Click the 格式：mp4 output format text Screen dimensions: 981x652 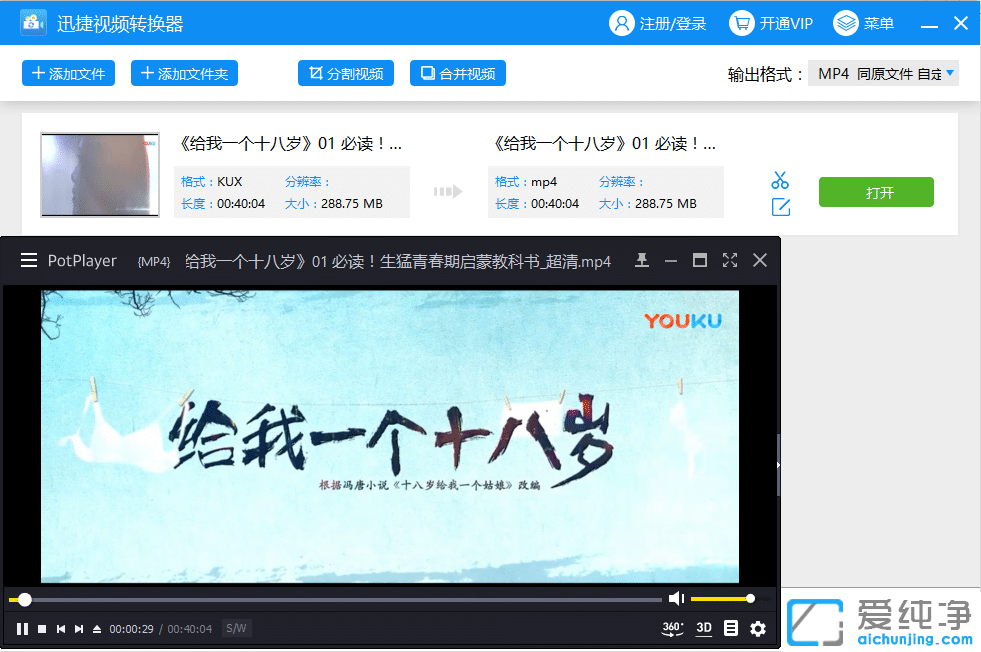tap(526, 181)
